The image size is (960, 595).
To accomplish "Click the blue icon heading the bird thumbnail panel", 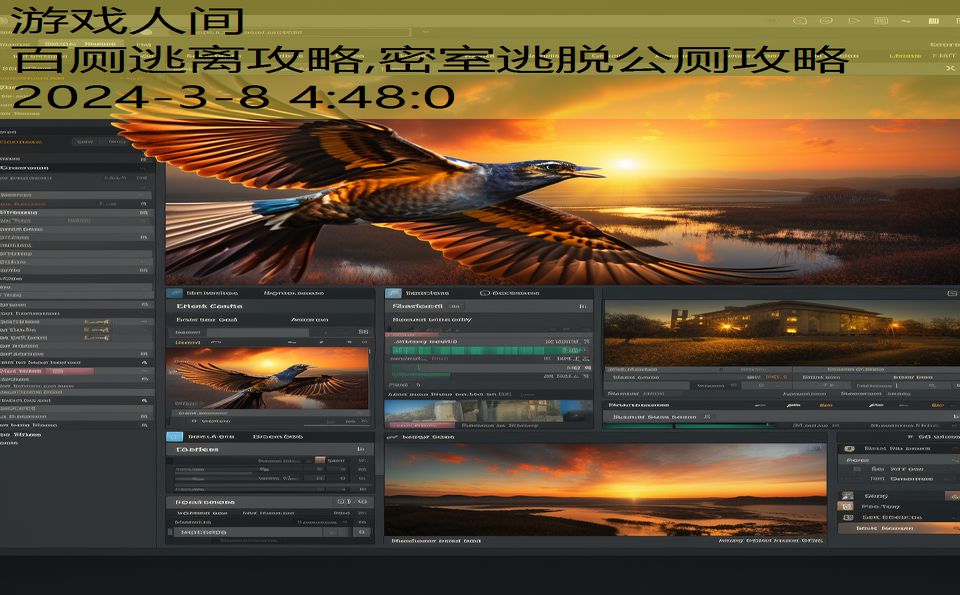I will (174, 293).
